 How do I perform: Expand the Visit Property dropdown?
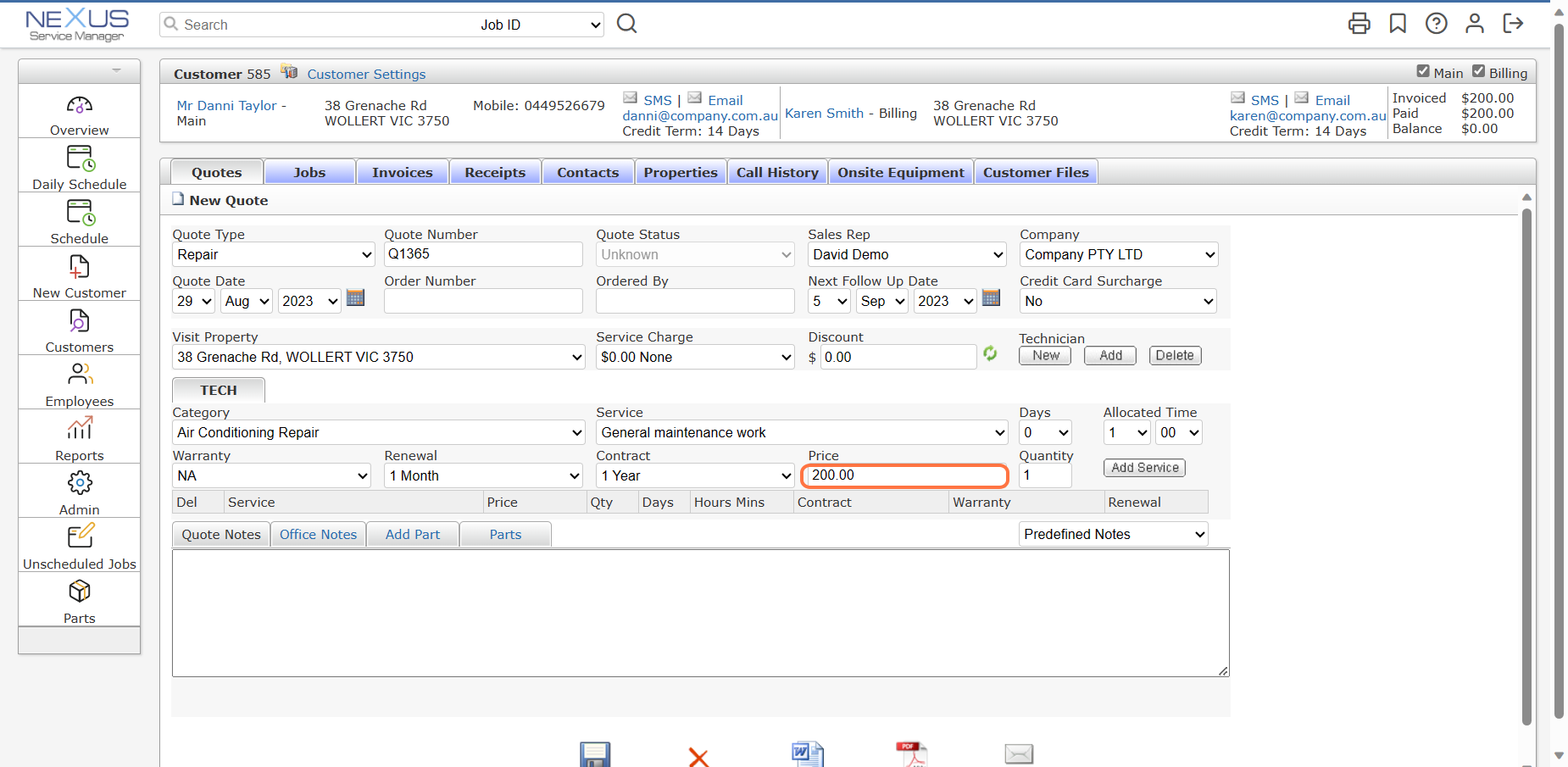(x=379, y=357)
